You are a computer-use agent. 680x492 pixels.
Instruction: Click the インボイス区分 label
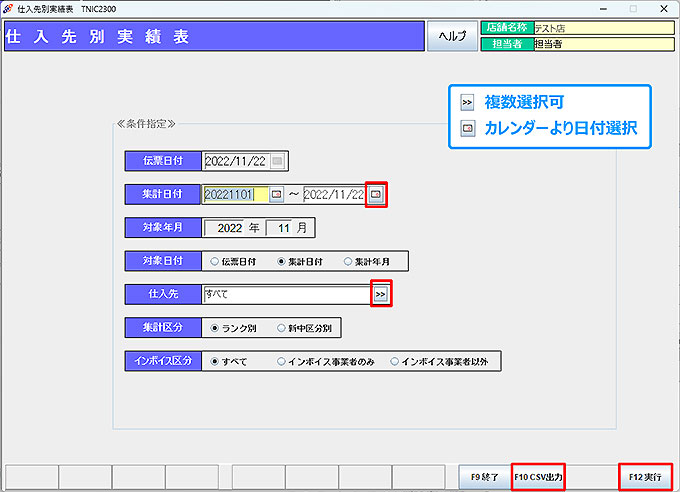tap(163, 361)
